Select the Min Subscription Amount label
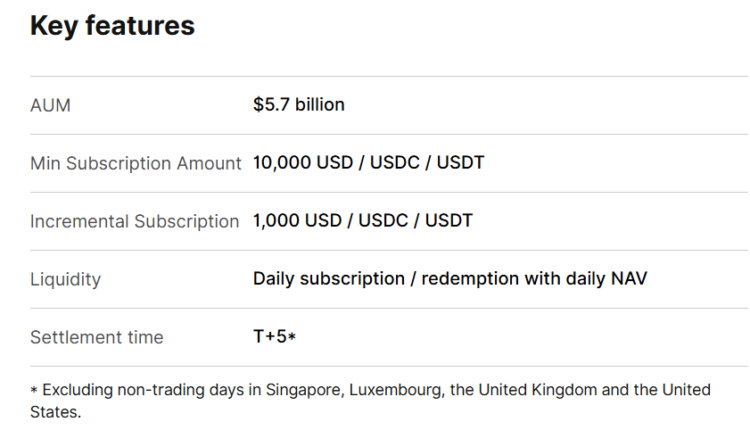 click(136, 163)
